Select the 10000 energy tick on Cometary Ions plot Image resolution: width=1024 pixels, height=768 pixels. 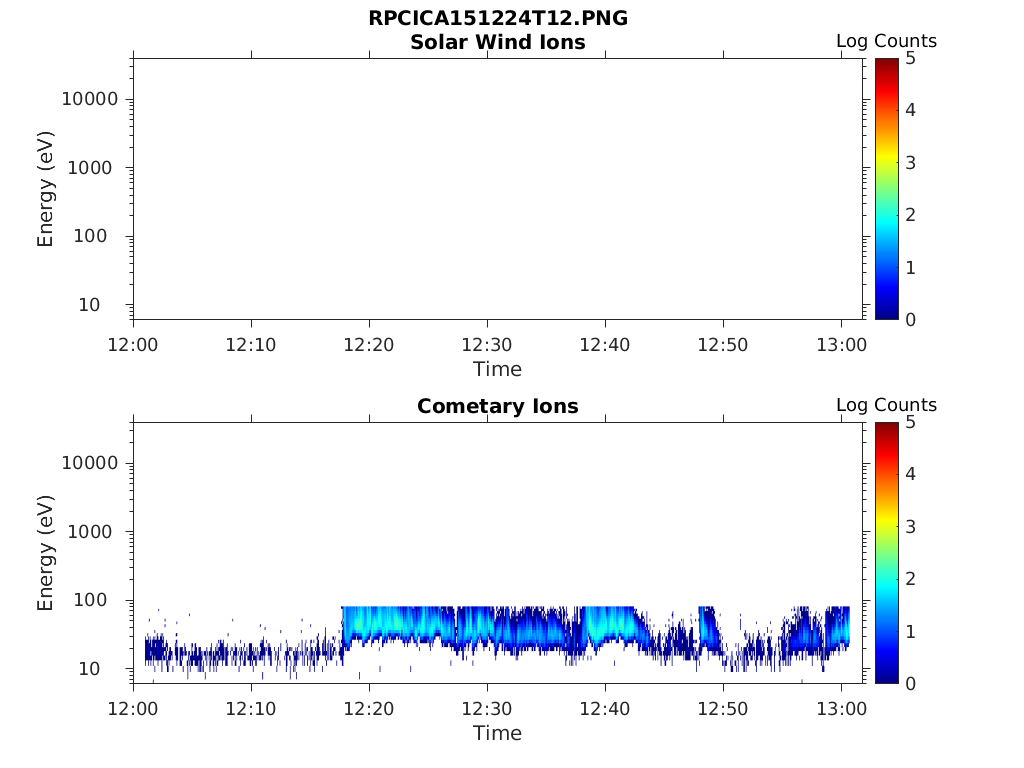[90, 463]
